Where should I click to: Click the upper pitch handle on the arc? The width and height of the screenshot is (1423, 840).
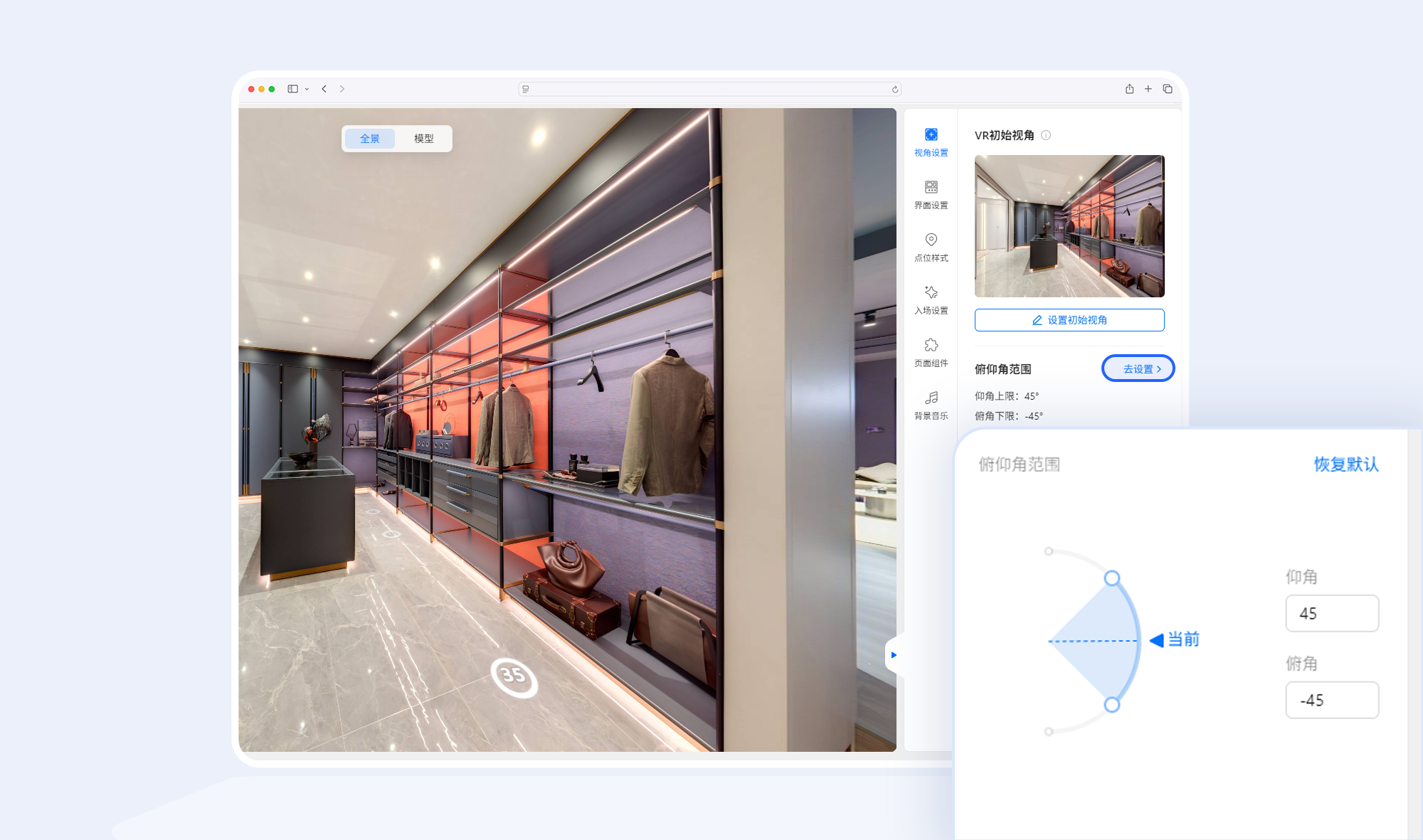[x=1112, y=578]
